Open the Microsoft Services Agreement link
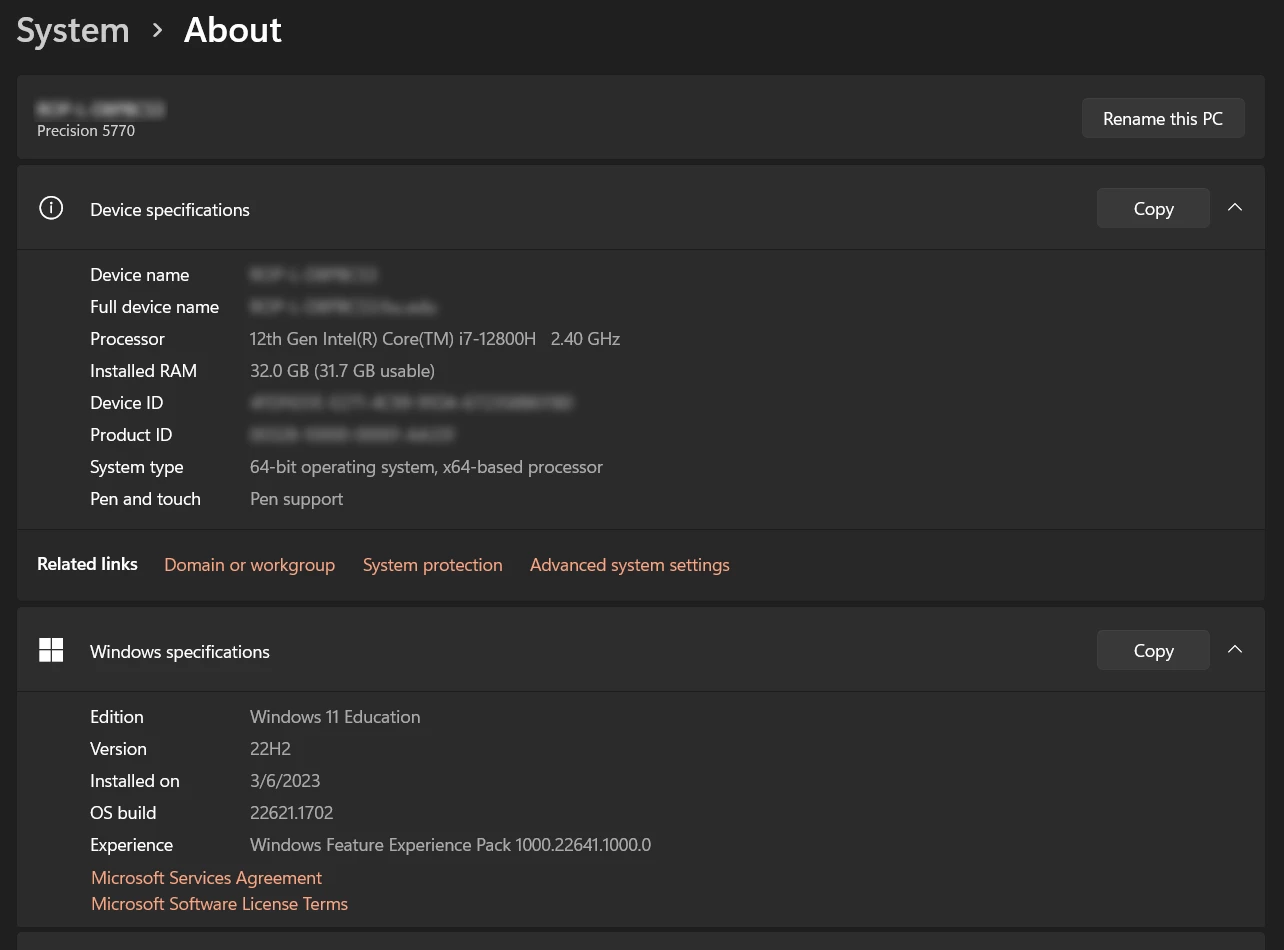Viewport: 1284px width, 950px height. point(206,878)
